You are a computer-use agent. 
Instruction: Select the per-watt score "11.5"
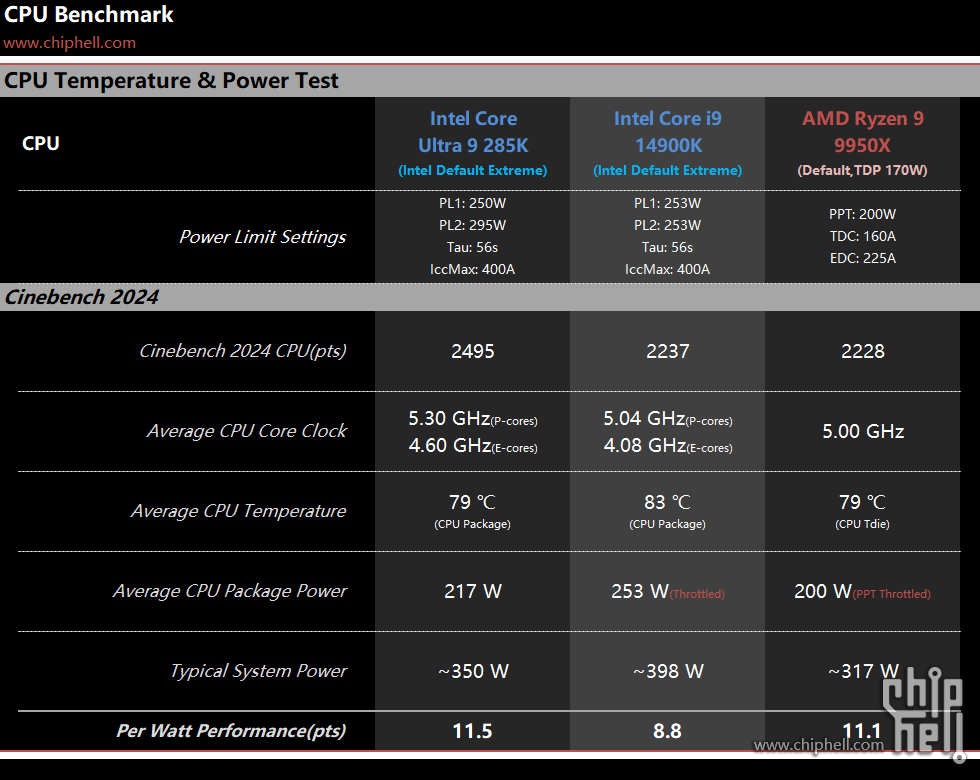point(472,731)
